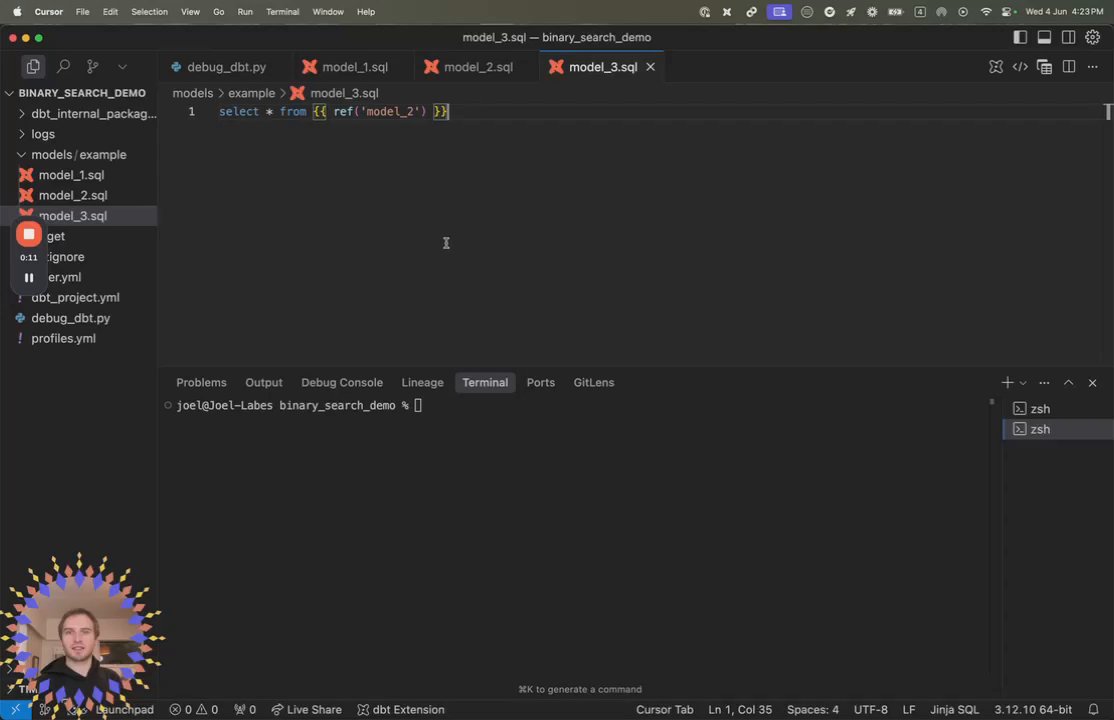The width and height of the screenshot is (1114, 720).
Task: Change encoding via UTF-8 status item
Action: pyautogui.click(x=870, y=709)
